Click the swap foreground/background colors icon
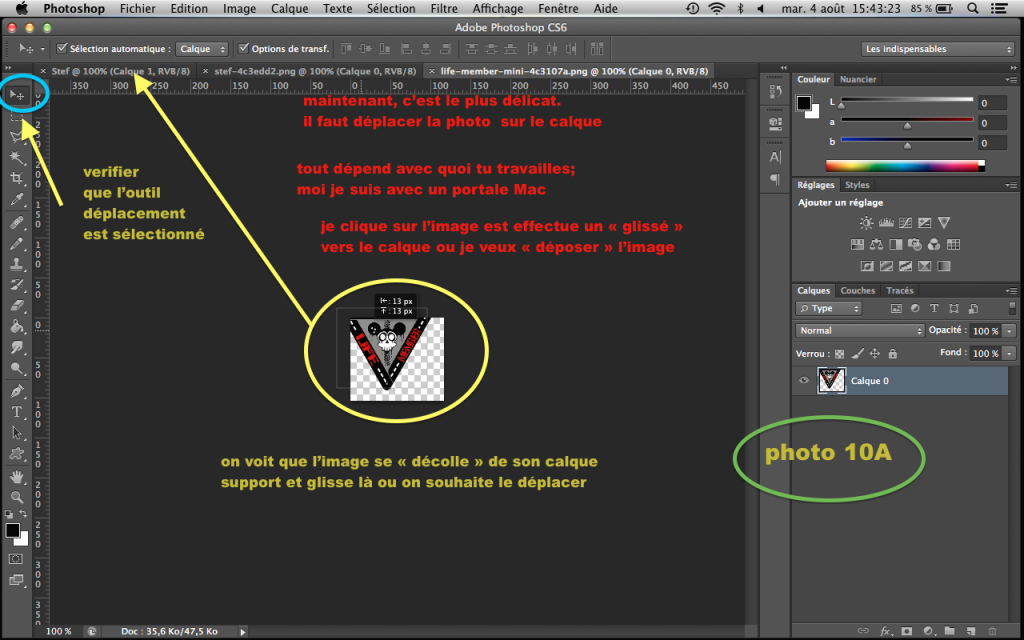Screen dimensions: 1024x640 24,514
